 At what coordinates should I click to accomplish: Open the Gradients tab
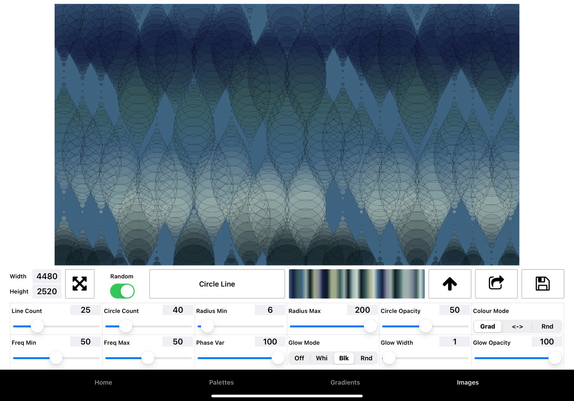(345, 382)
